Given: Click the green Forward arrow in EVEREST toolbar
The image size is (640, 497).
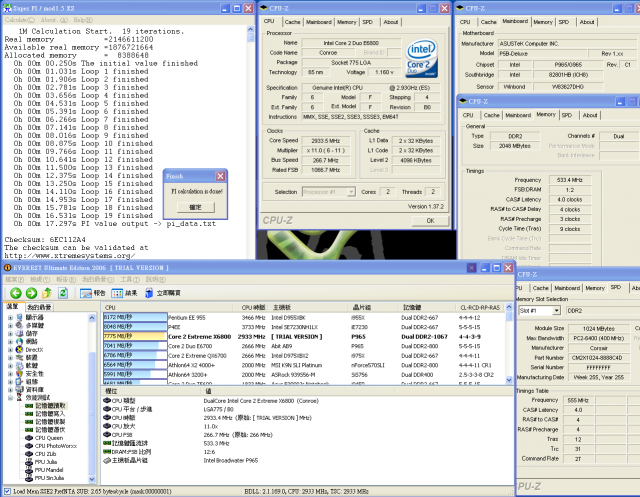Looking at the screenshot, I should coord(31,293).
